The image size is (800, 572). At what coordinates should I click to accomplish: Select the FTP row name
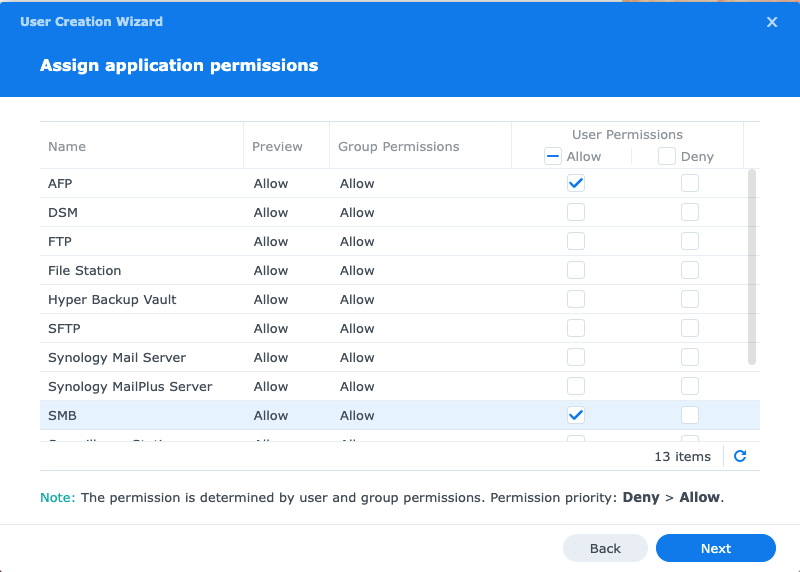[60, 242]
